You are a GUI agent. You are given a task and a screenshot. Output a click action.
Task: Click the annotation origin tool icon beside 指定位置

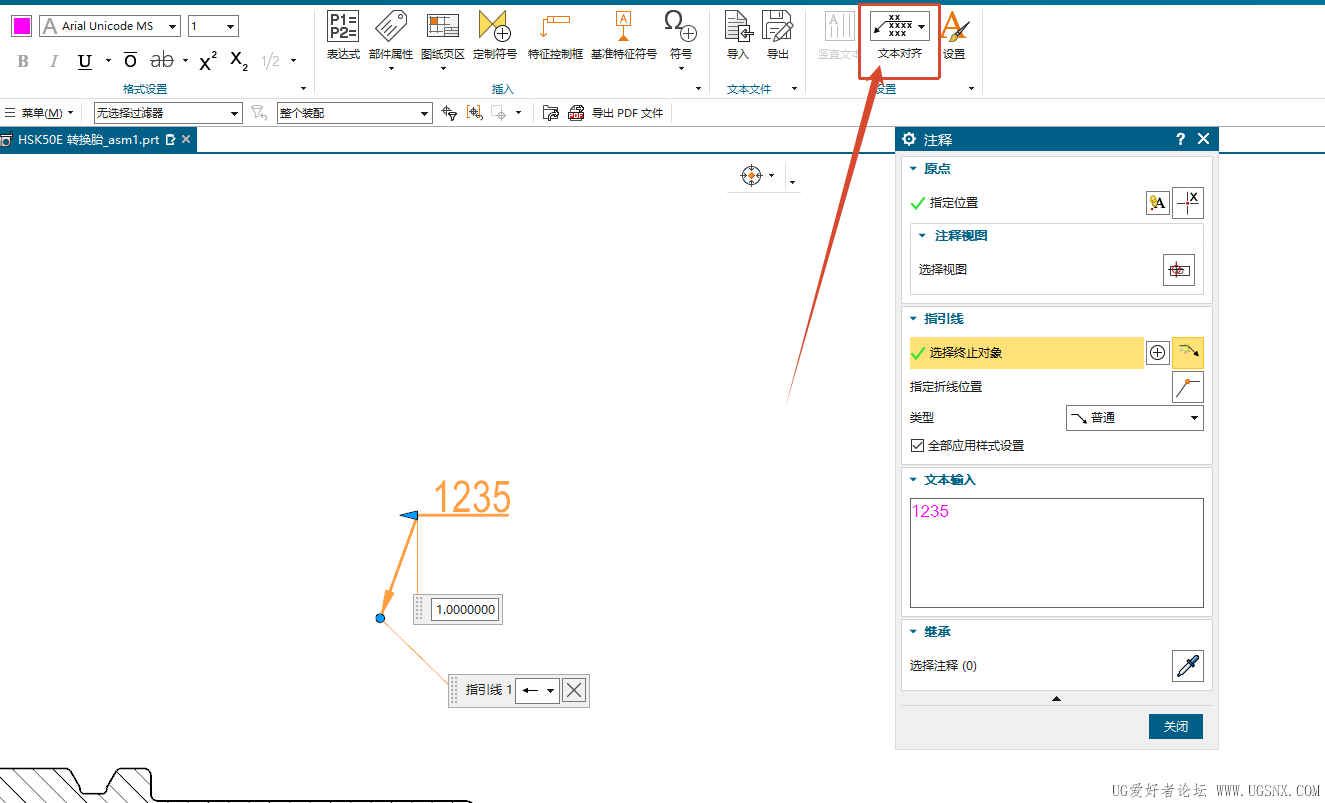pos(1157,203)
